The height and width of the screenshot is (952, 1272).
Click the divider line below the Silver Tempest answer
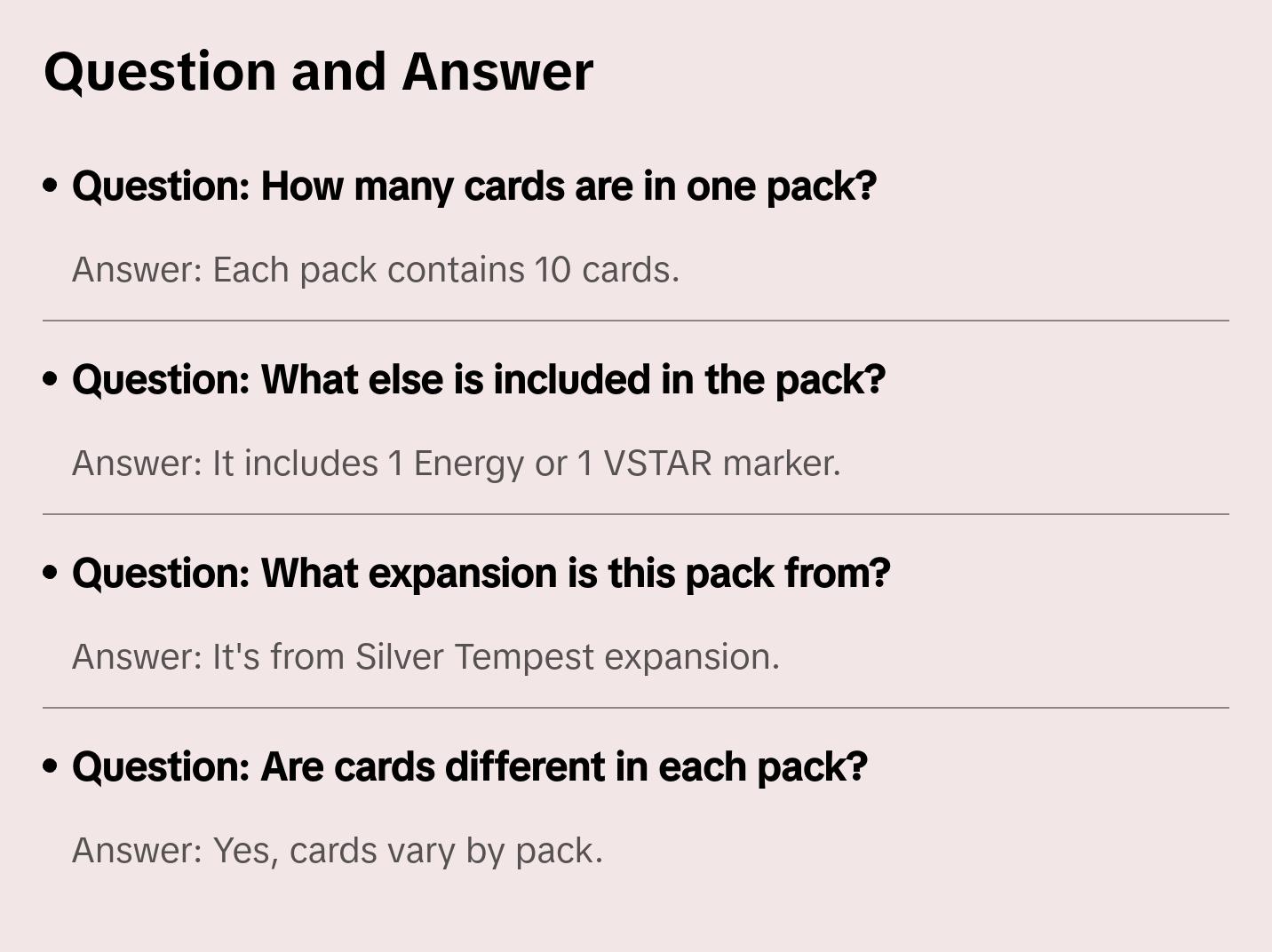pos(635,708)
